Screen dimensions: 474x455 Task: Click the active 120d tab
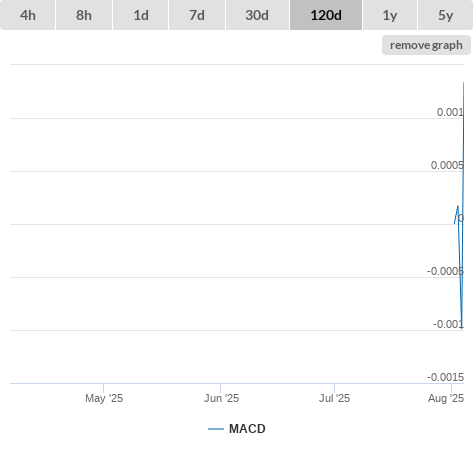click(x=326, y=15)
